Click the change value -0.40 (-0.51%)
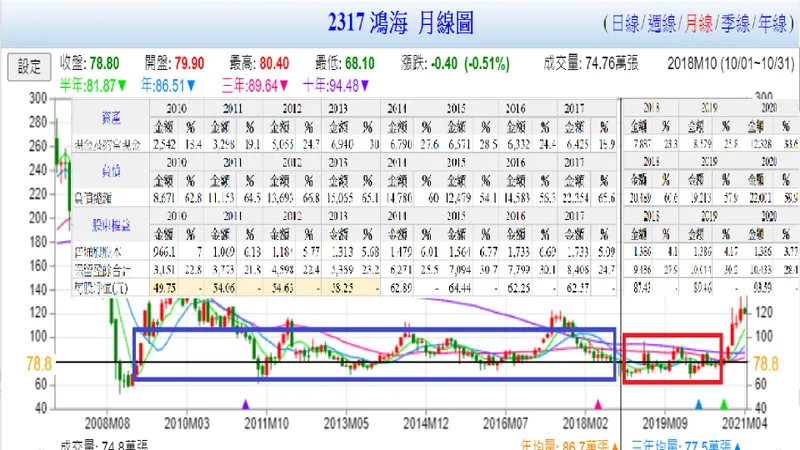 point(470,63)
